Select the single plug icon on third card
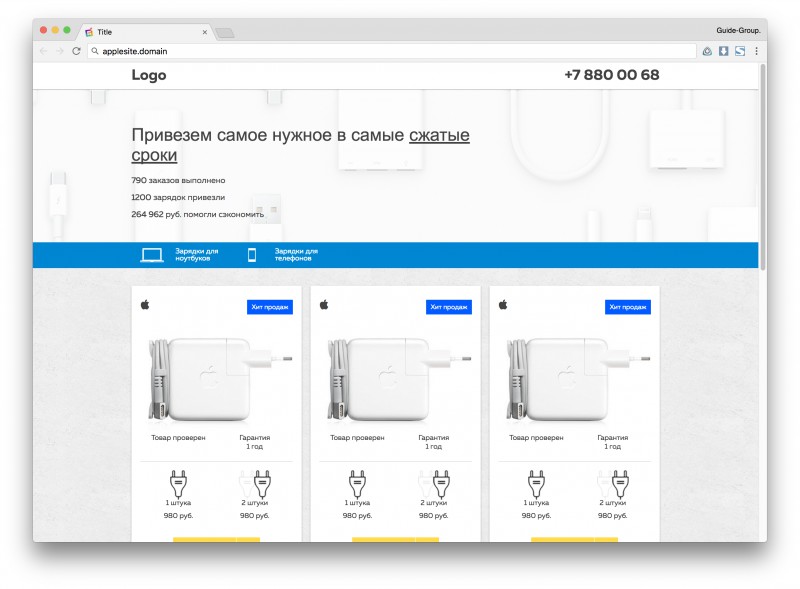This screenshot has width=800, height=589. [536, 483]
